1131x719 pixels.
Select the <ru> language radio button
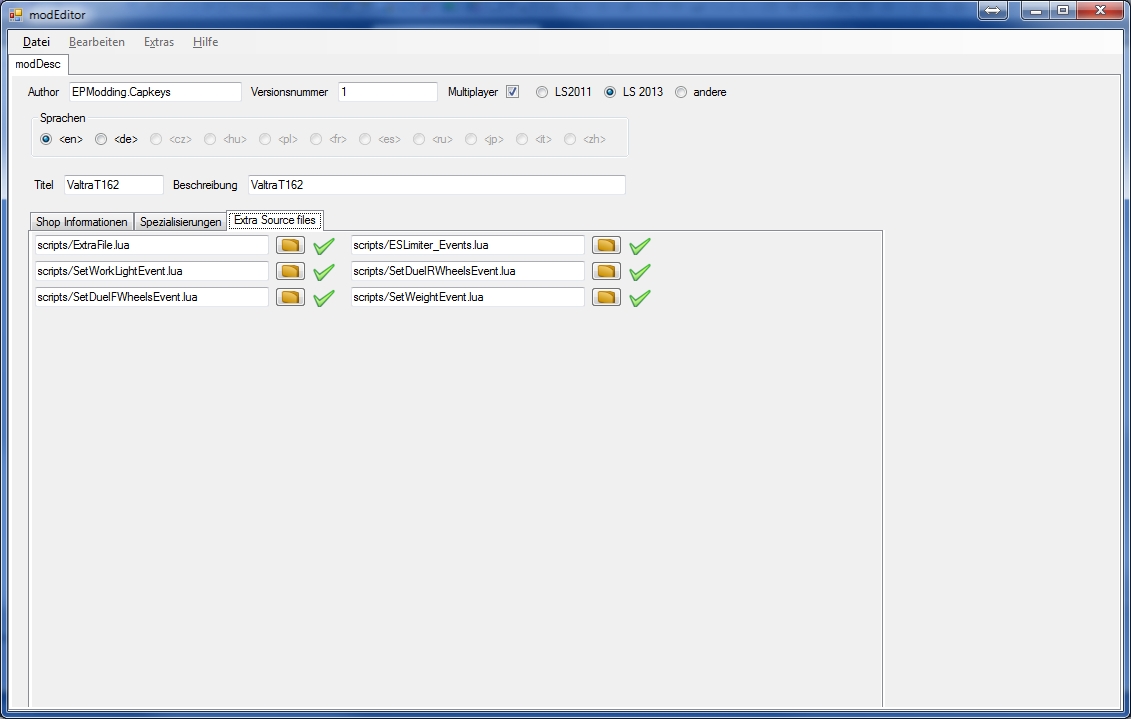(419, 139)
